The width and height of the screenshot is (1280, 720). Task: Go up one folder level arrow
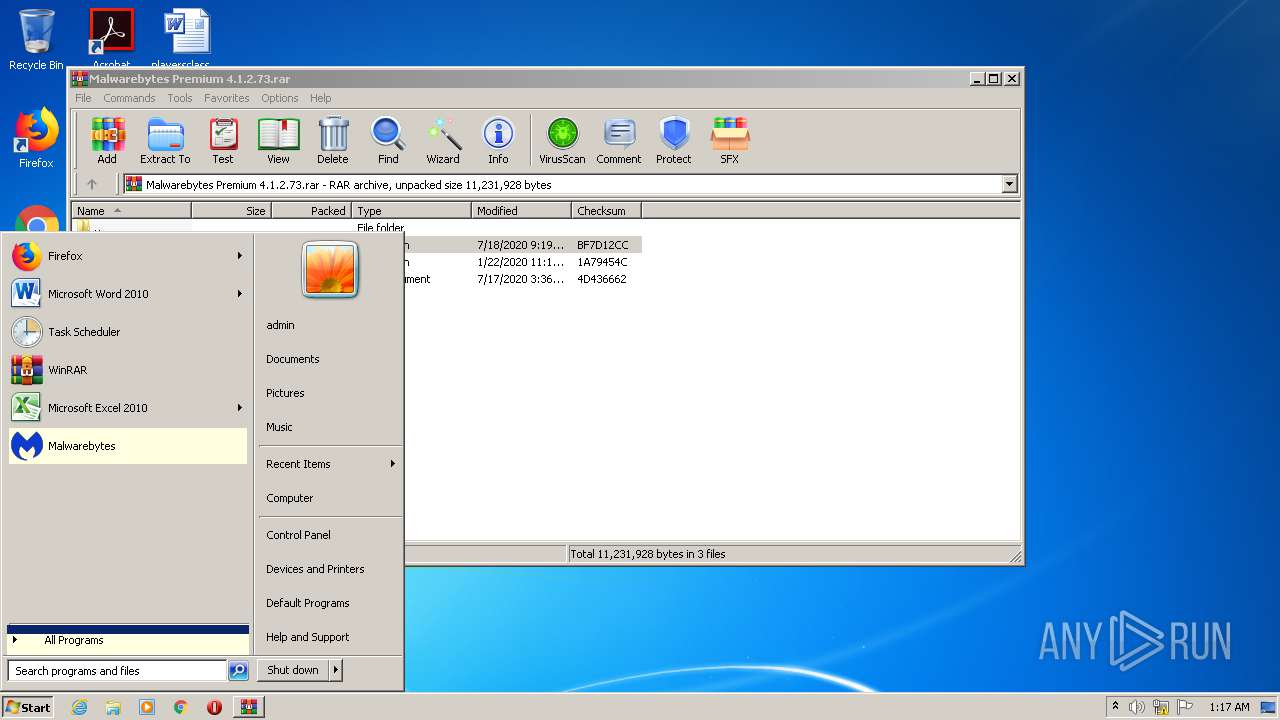pos(92,184)
